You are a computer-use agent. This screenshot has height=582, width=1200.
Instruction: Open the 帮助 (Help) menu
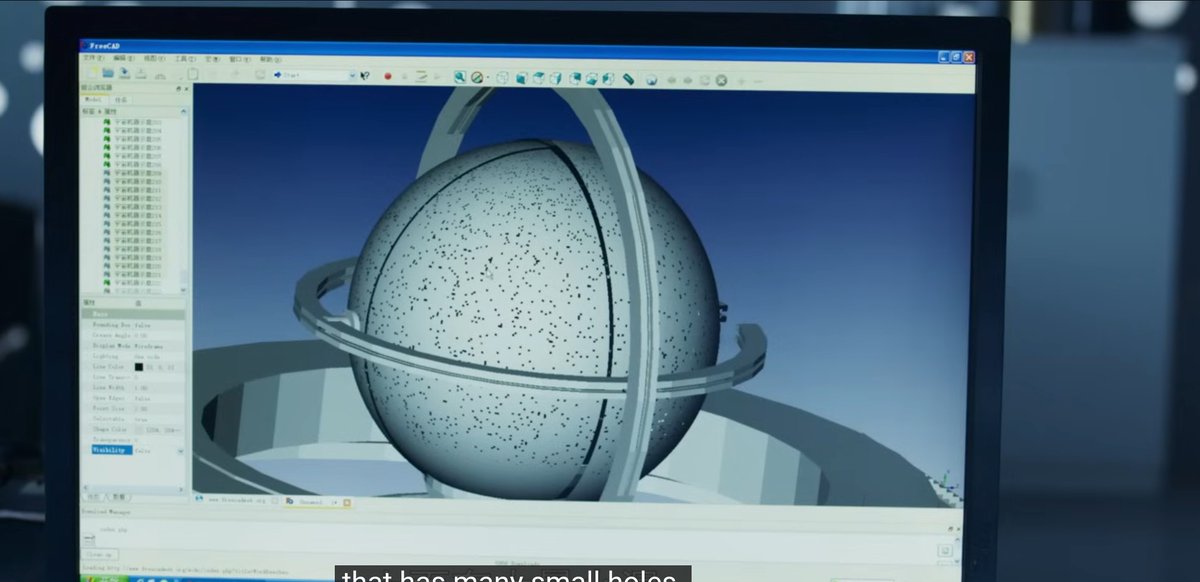pyautogui.click(x=271, y=59)
